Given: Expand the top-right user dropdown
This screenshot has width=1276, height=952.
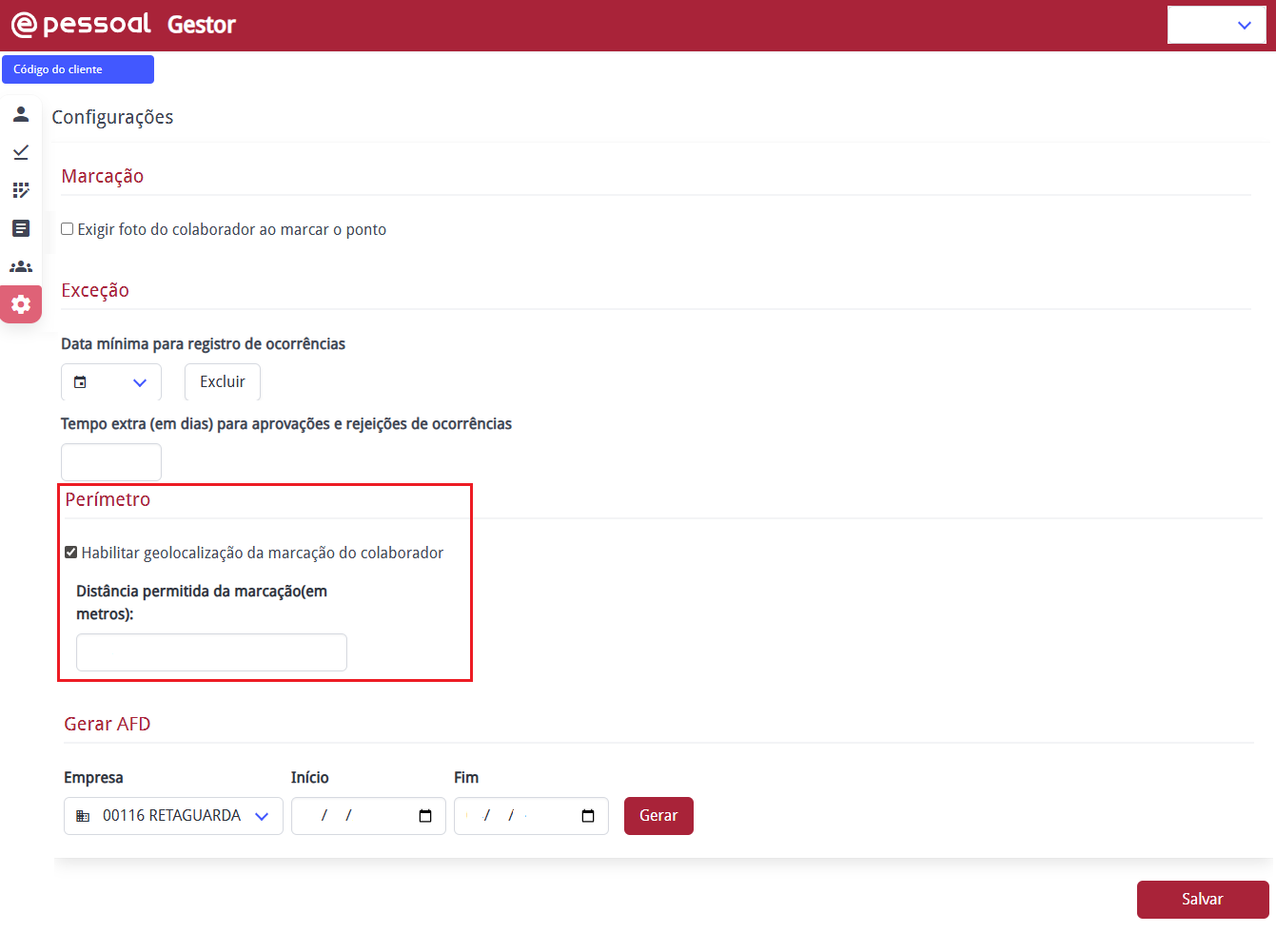Looking at the screenshot, I should coord(1216,25).
